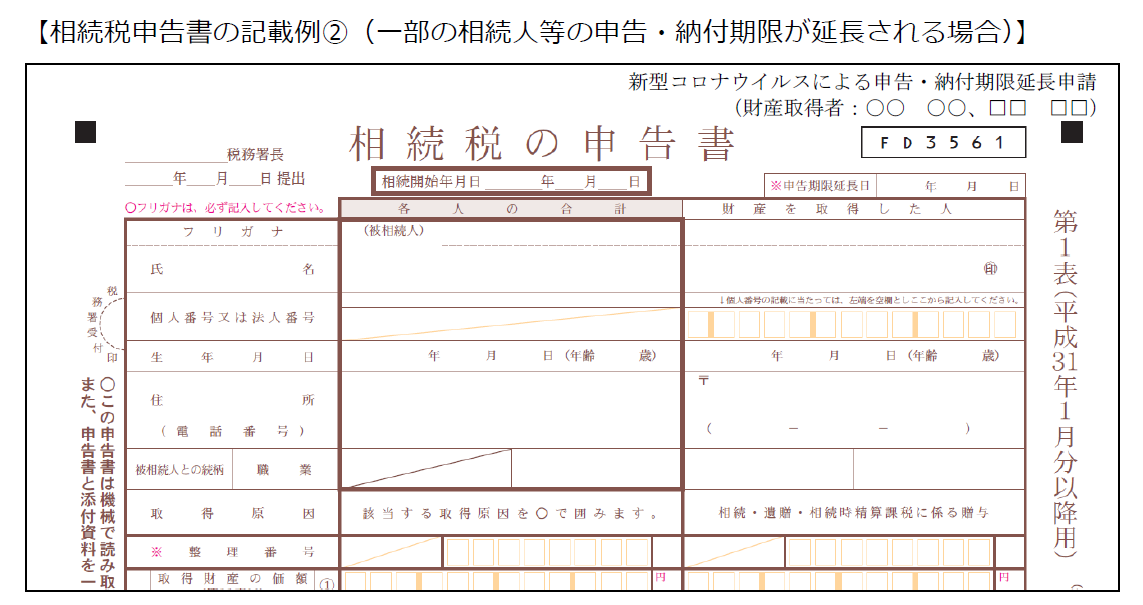Click the '住所' row label
The width and height of the screenshot is (1143, 605).
[233, 400]
